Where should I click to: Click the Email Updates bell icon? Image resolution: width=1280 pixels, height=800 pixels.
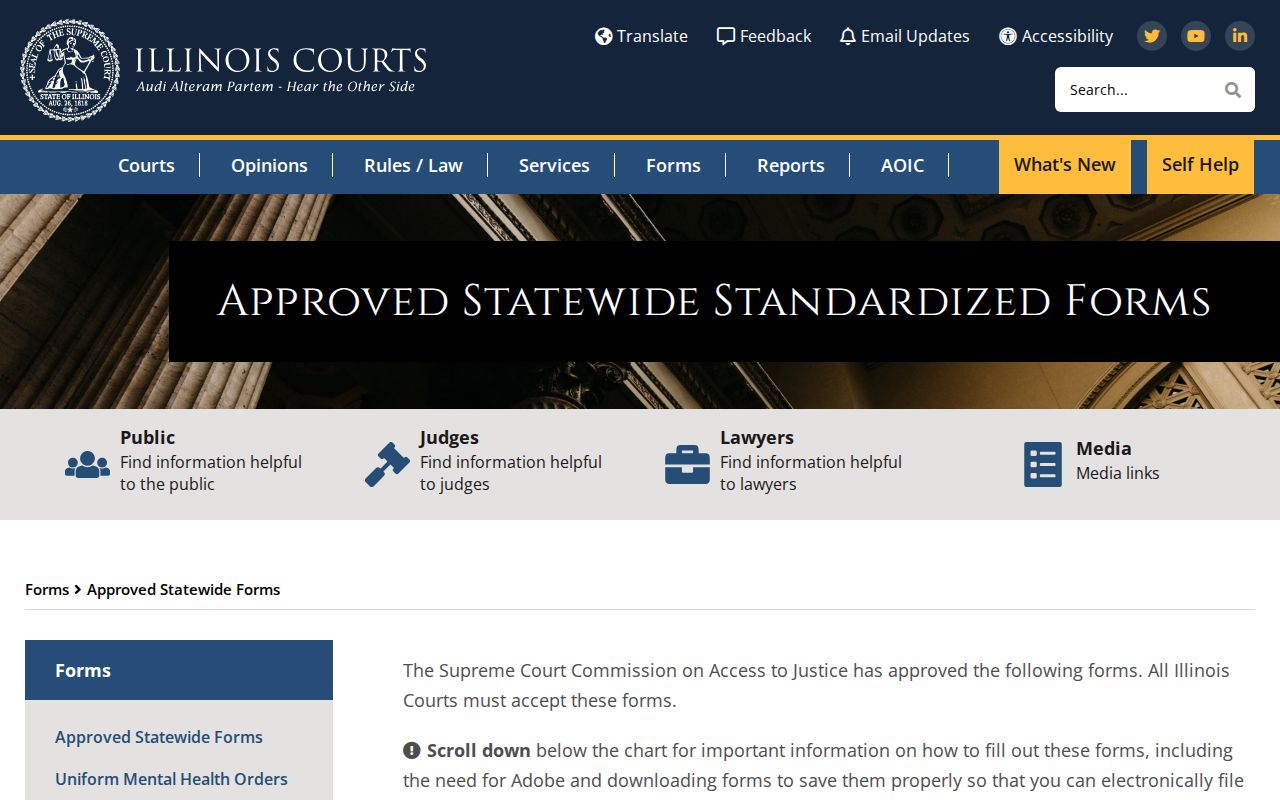pos(848,36)
